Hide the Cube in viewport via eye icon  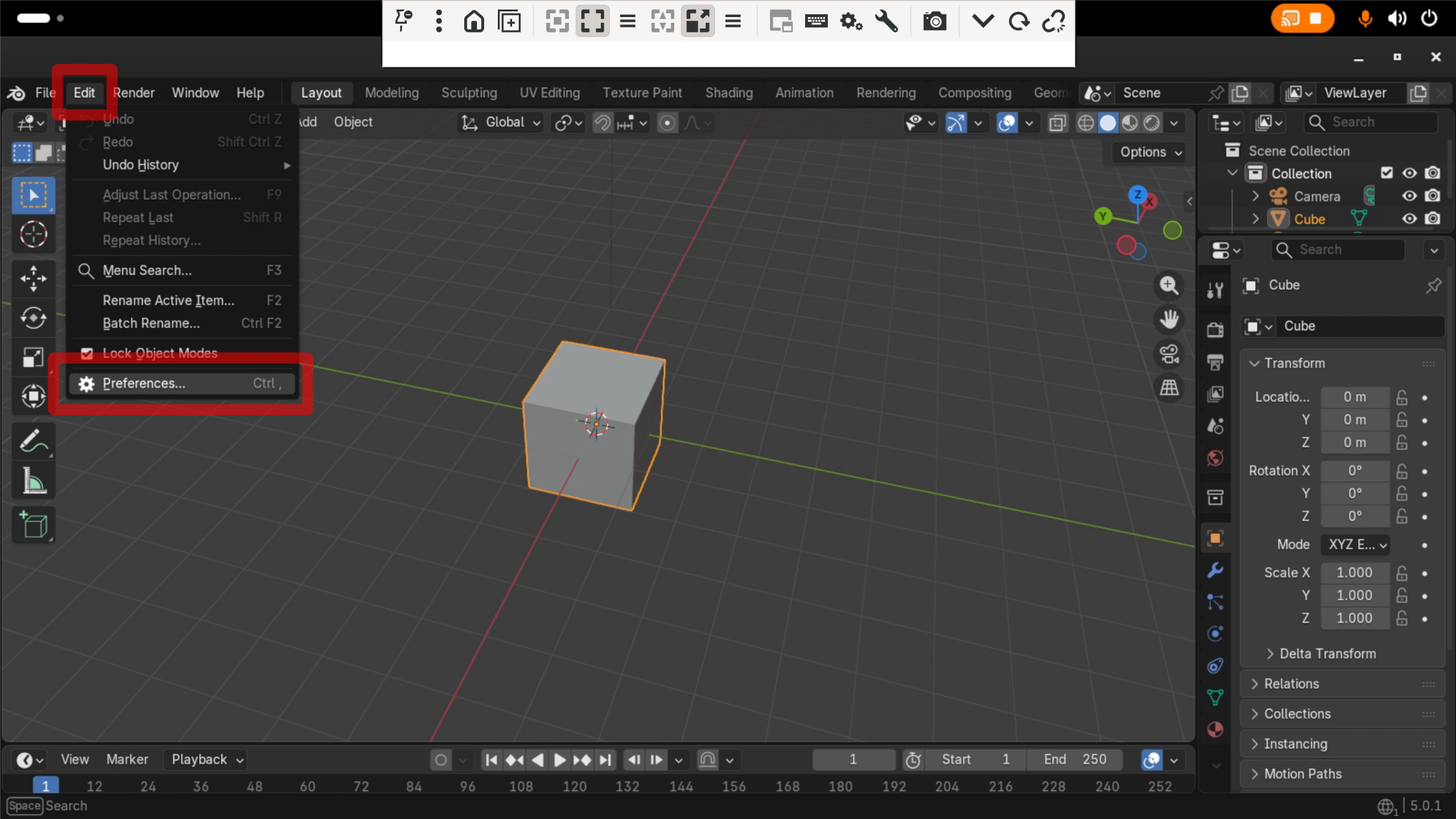tap(1409, 219)
